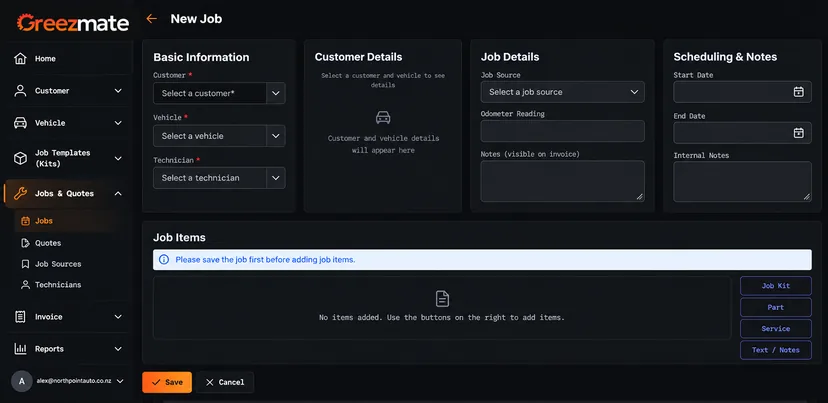Expand the Reports sidebar menu chevron
This screenshot has width=828, height=403.
click(118, 349)
